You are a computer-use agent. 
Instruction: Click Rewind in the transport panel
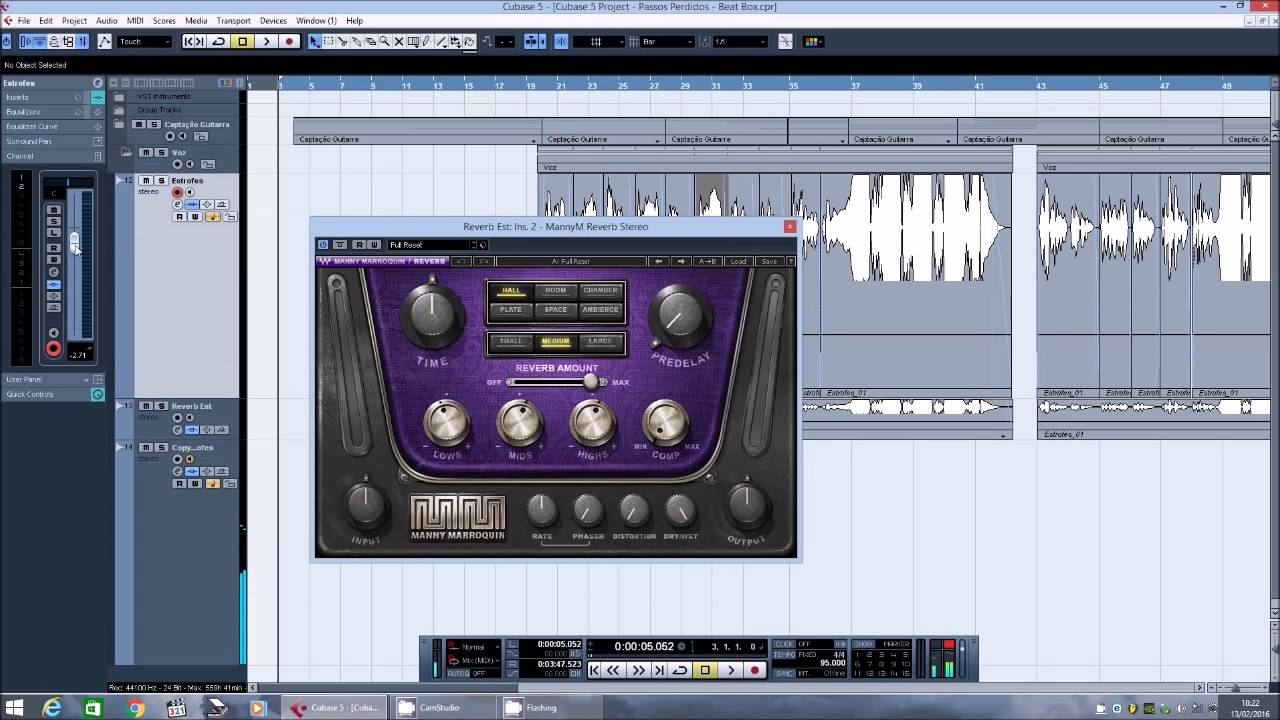click(x=613, y=670)
